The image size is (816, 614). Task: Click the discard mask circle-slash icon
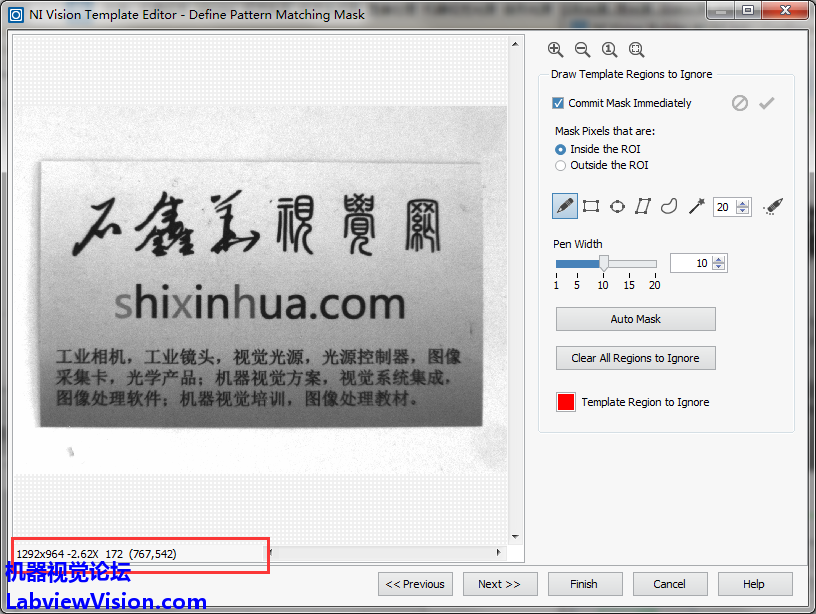pyautogui.click(x=740, y=103)
